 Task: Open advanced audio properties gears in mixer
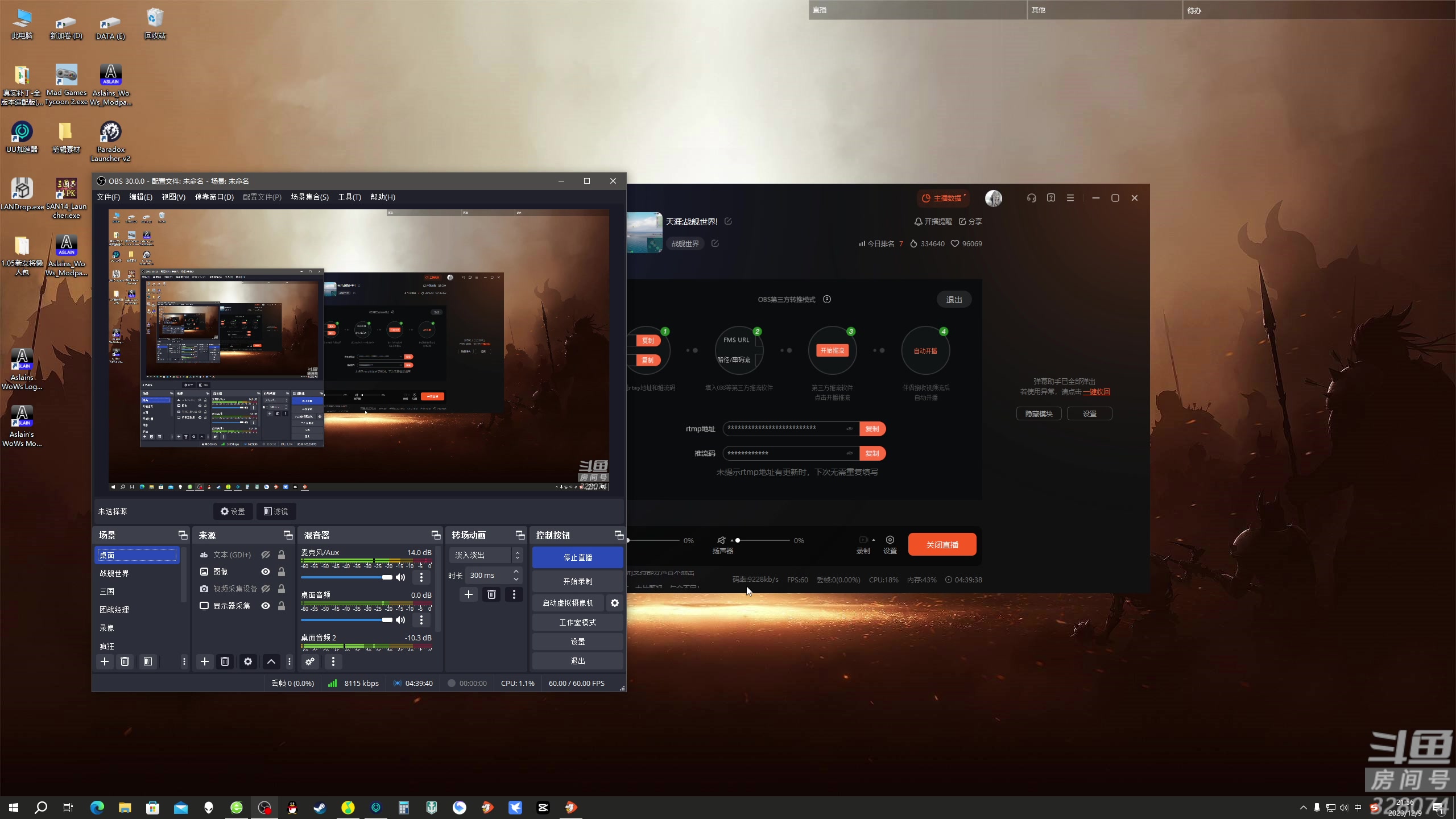click(x=310, y=661)
